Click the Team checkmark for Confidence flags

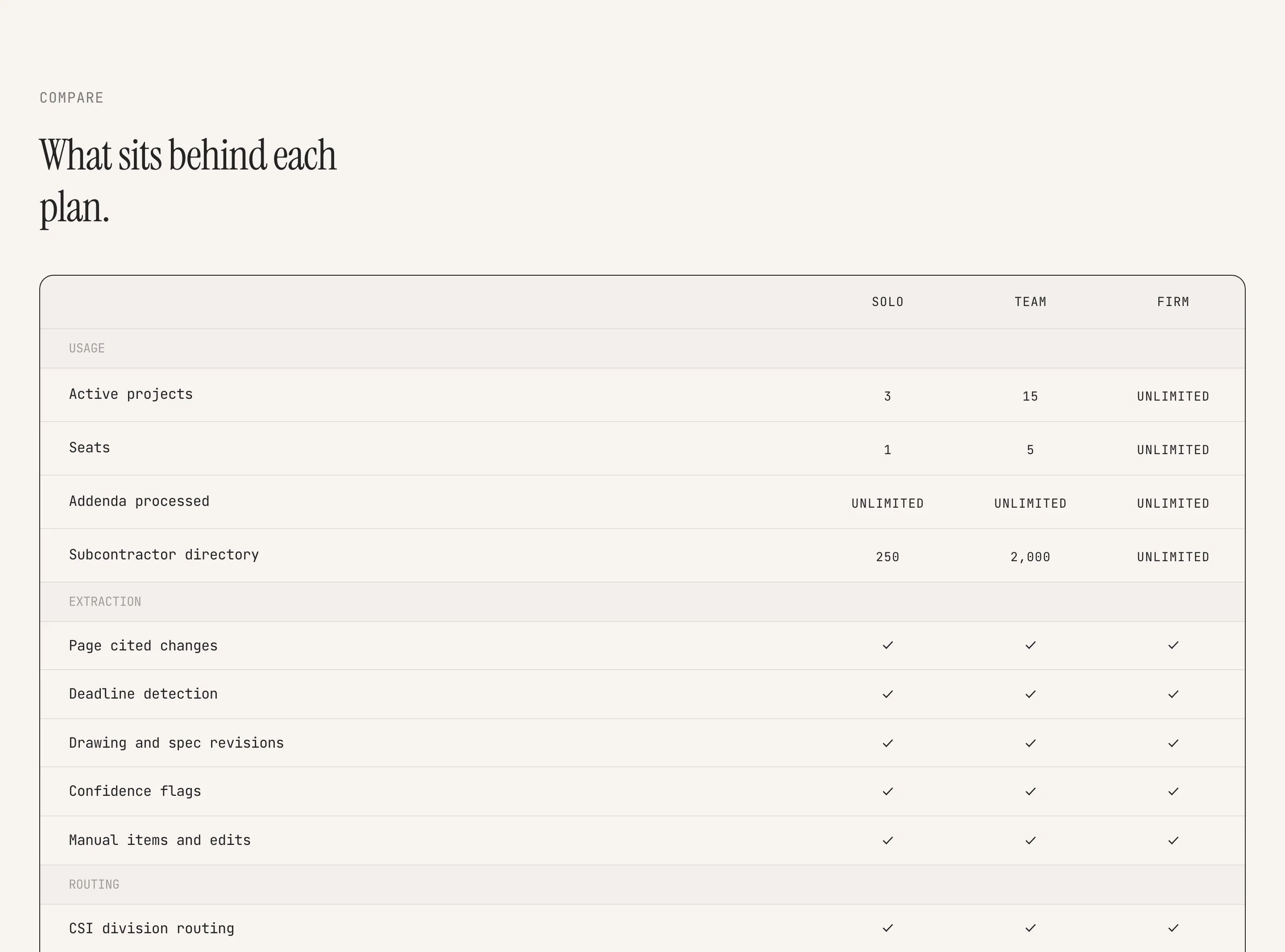(1030, 791)
